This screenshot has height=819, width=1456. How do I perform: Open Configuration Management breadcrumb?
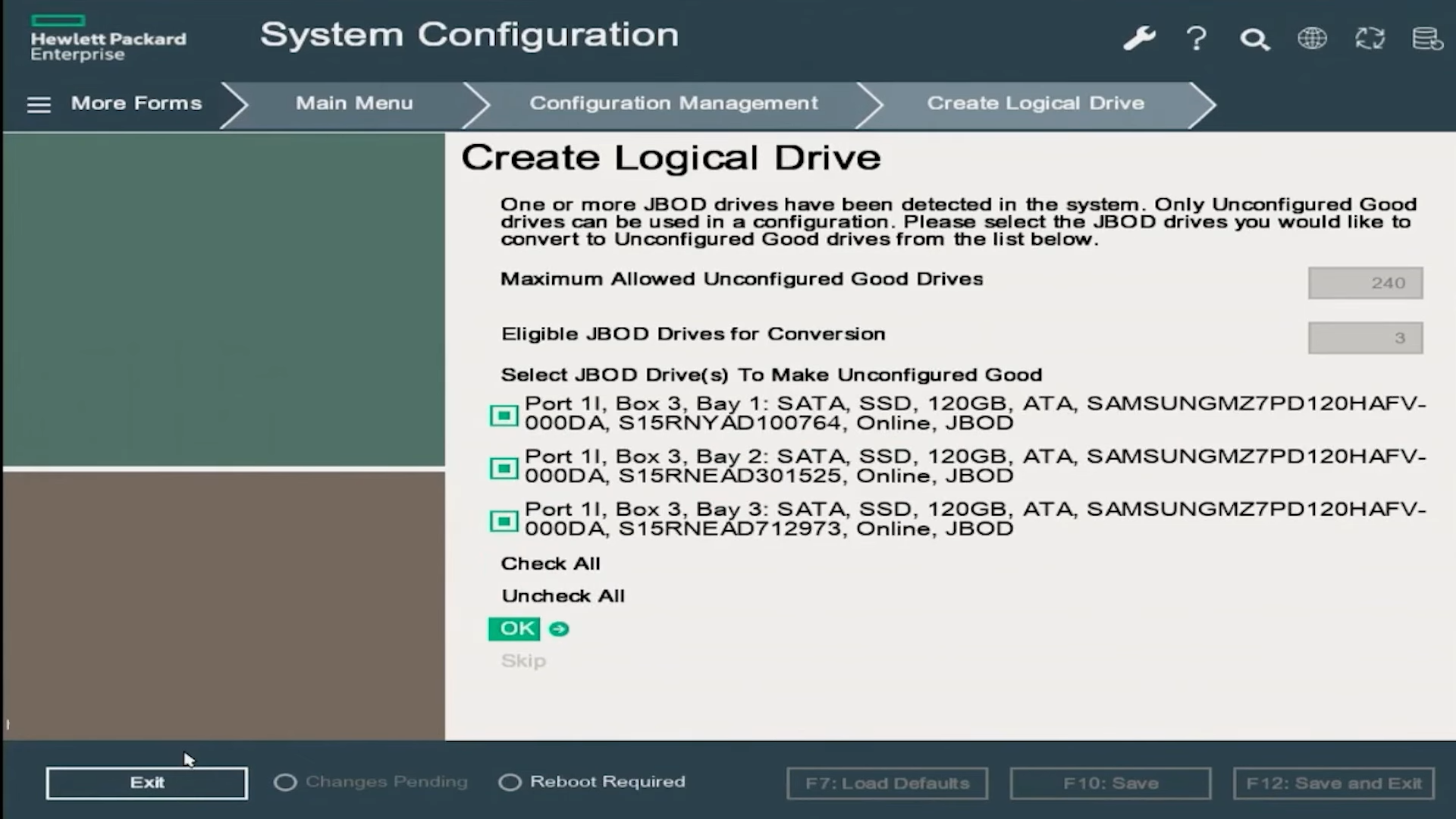(673, 103)
